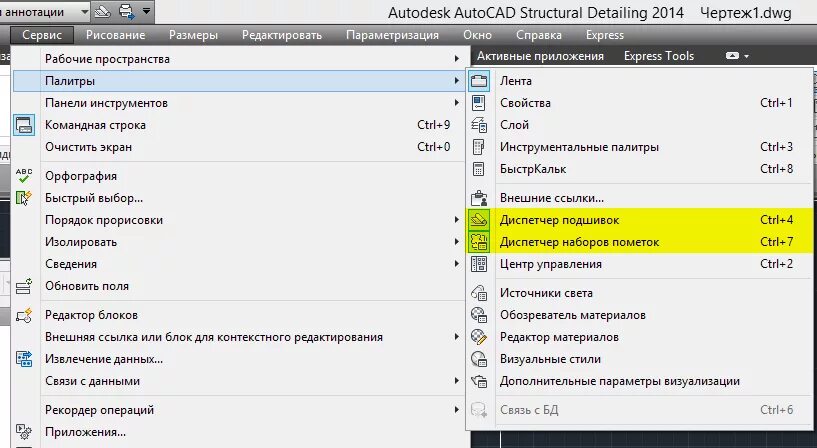
Task: Expand the Связи с данными submenu arrow
Action: click(x=456, y=381)
